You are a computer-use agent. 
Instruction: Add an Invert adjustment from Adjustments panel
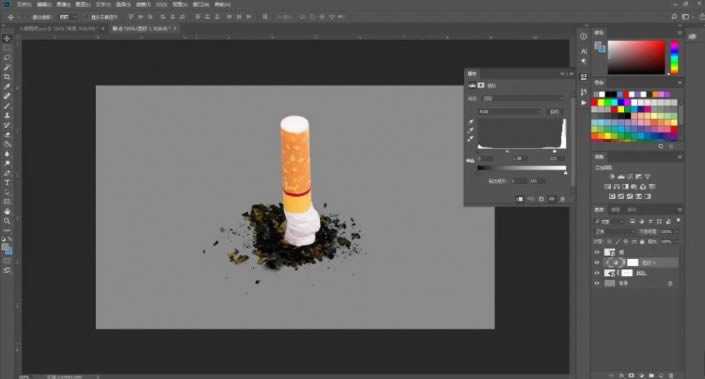(612, 196)
